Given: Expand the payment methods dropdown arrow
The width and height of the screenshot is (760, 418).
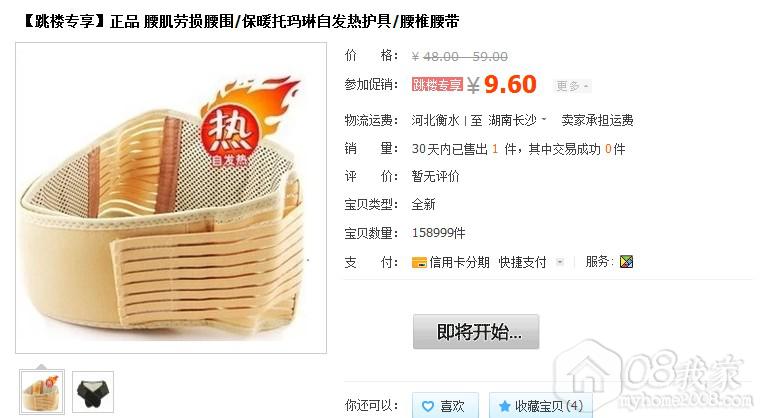Looking at the screenshot, I should click(x=560, y=262).
